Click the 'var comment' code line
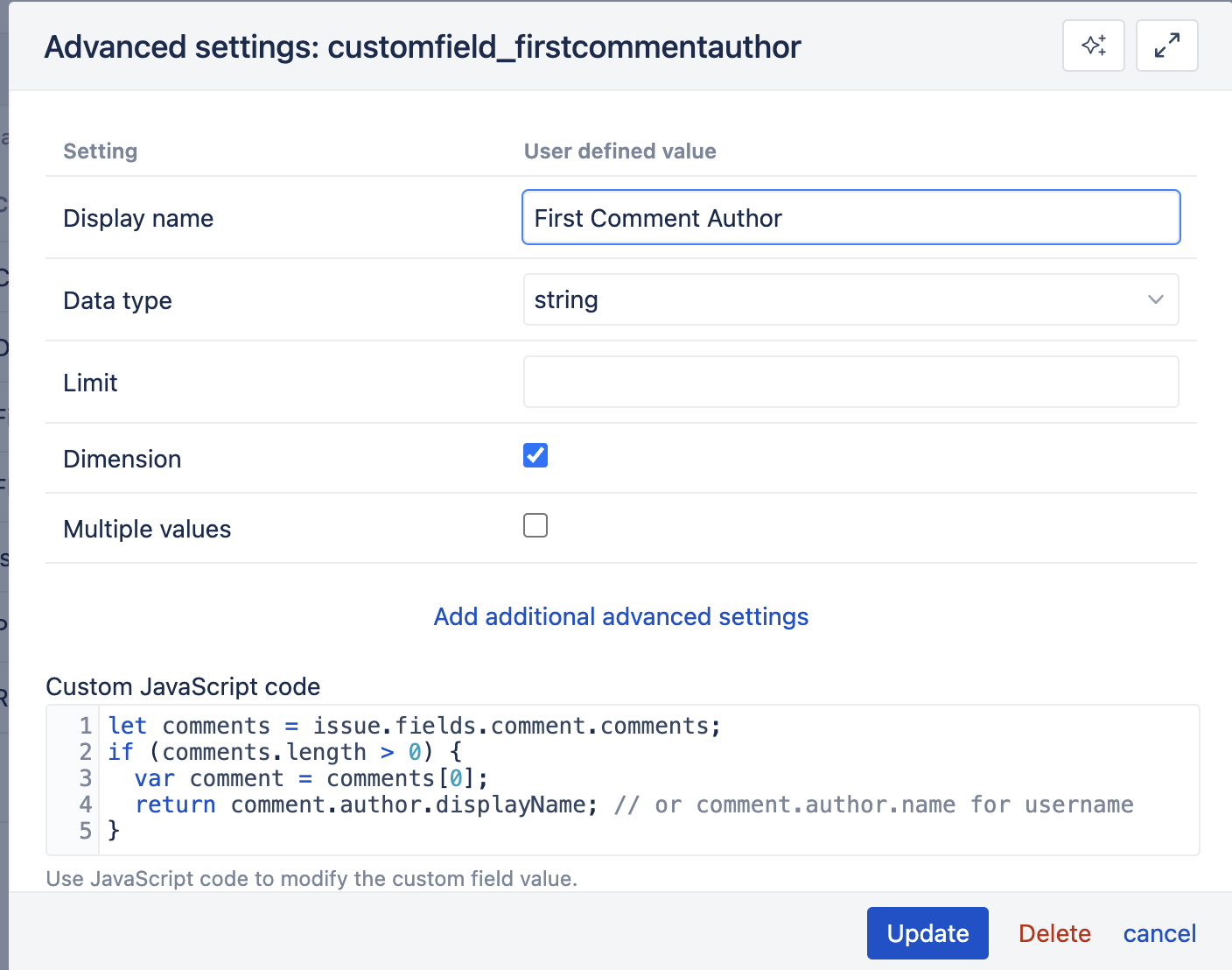Image resolution: width=1232 pixels, height=970 pixels. pos(311,778)
